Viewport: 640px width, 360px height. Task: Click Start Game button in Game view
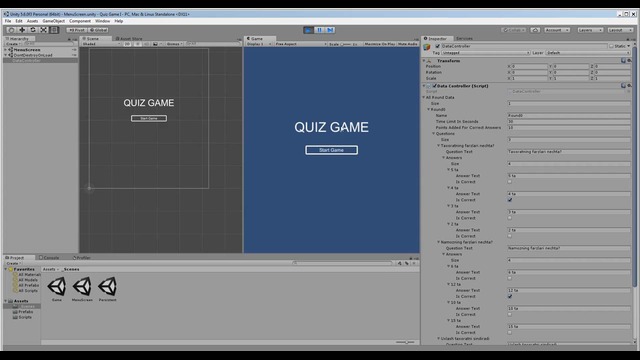(x=331, y=150)
